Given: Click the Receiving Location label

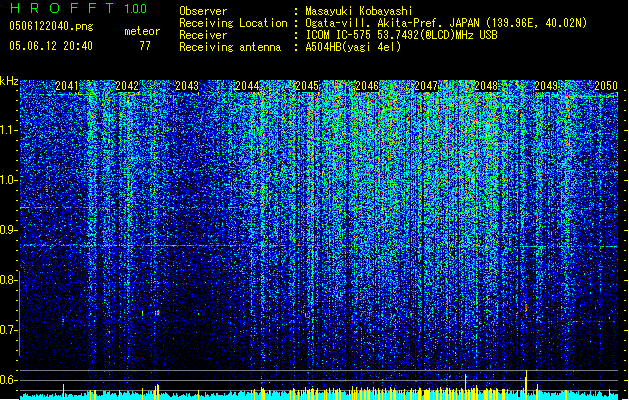Looking at the screenshot, I should pos(233,23).
